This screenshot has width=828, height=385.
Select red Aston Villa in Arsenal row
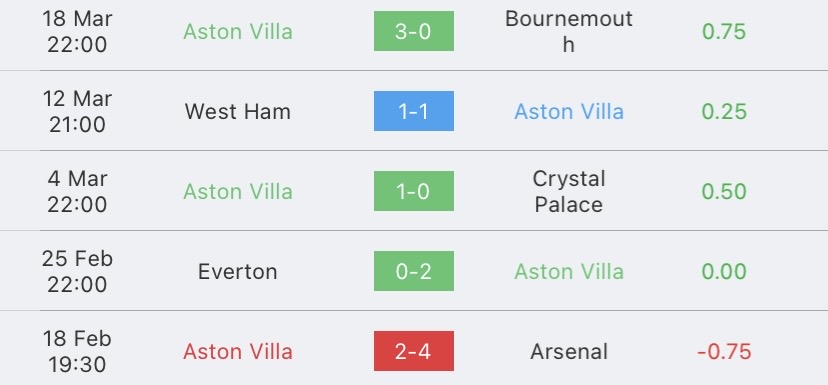pyautogui.click(x=238, y=352)
